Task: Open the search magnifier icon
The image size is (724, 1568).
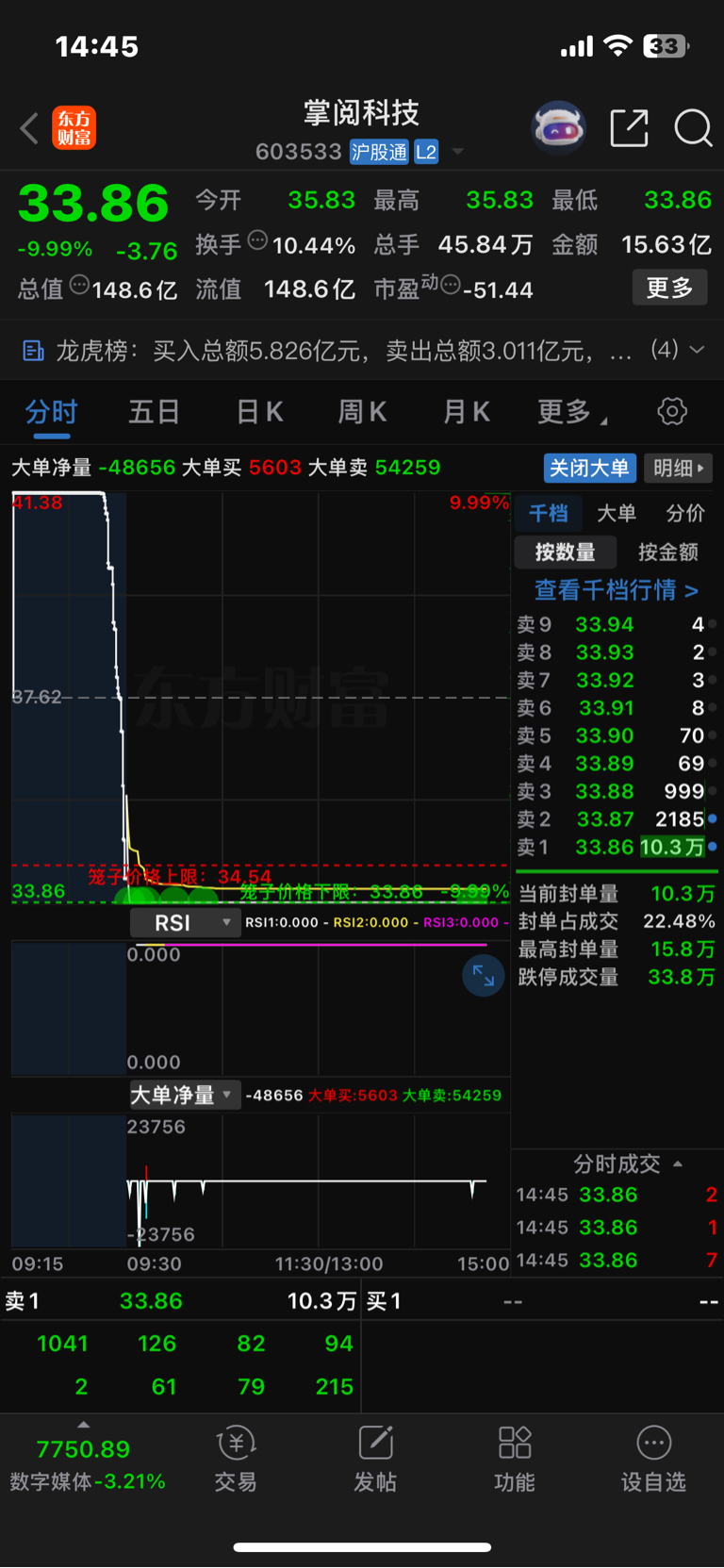Action: (x=693, y=127)
